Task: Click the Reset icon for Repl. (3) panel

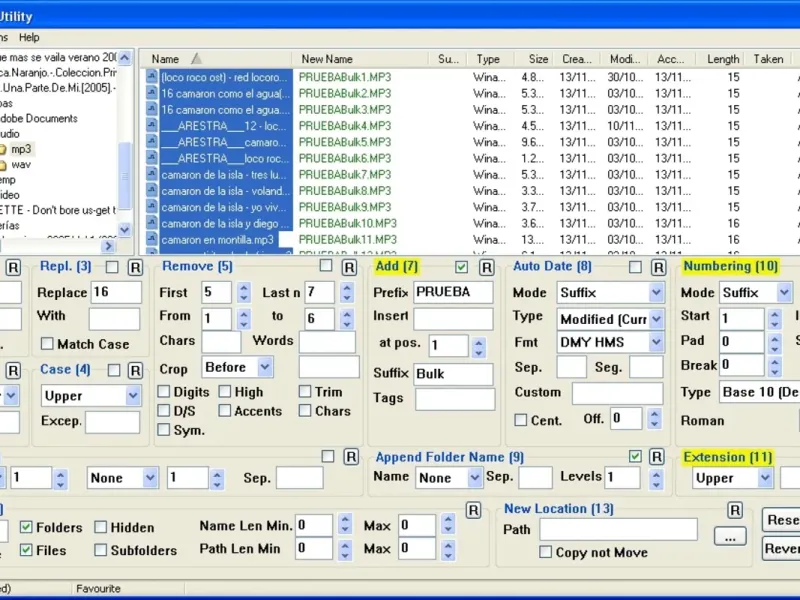Action: [136, 267]
